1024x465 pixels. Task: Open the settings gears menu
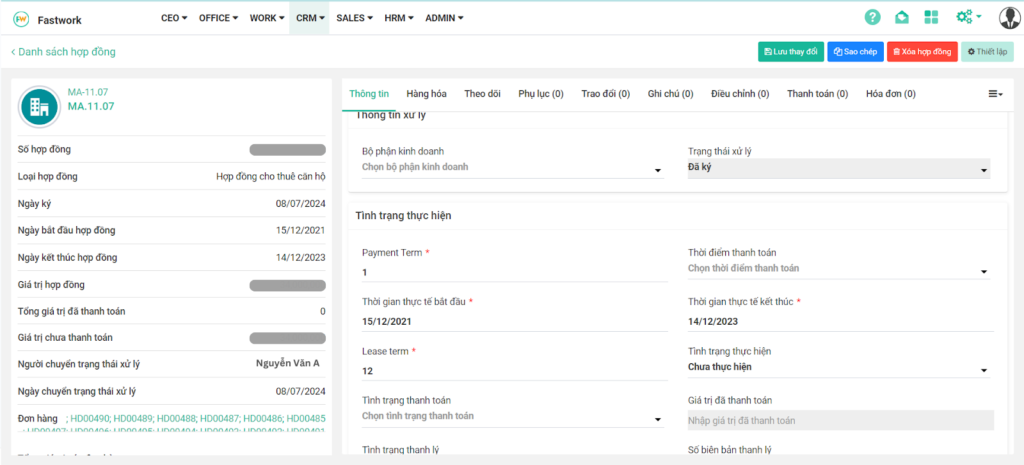[968, 17]
